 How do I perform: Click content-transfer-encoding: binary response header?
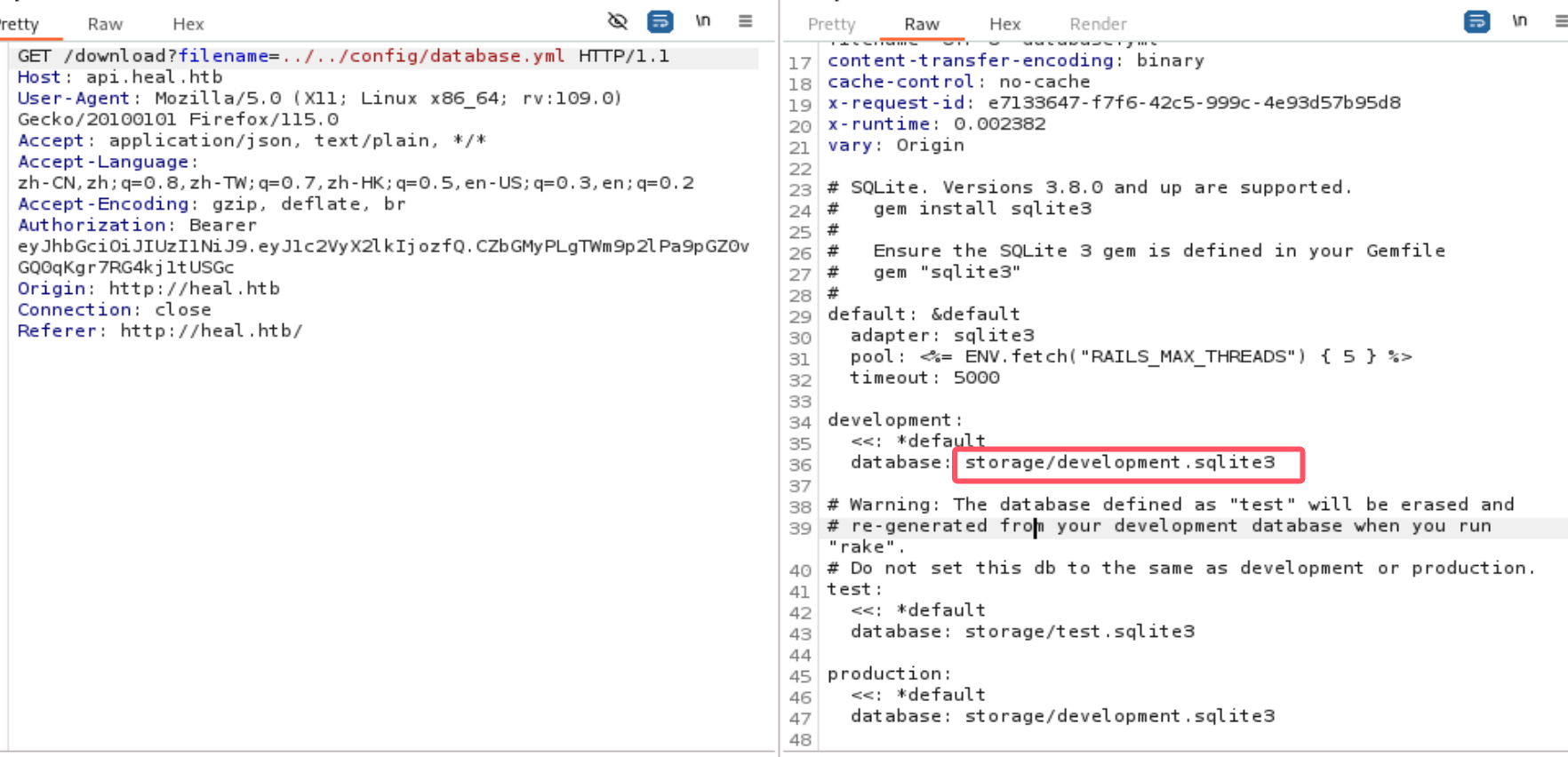1016,60
